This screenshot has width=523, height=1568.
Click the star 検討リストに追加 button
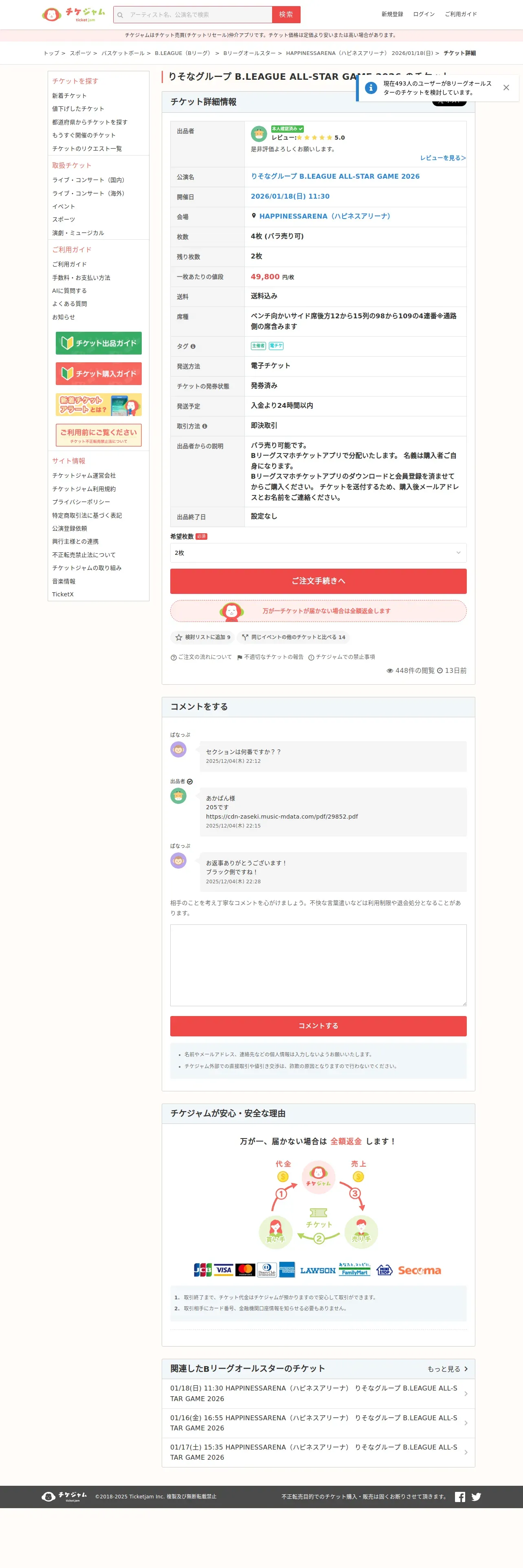click(203, 637)
